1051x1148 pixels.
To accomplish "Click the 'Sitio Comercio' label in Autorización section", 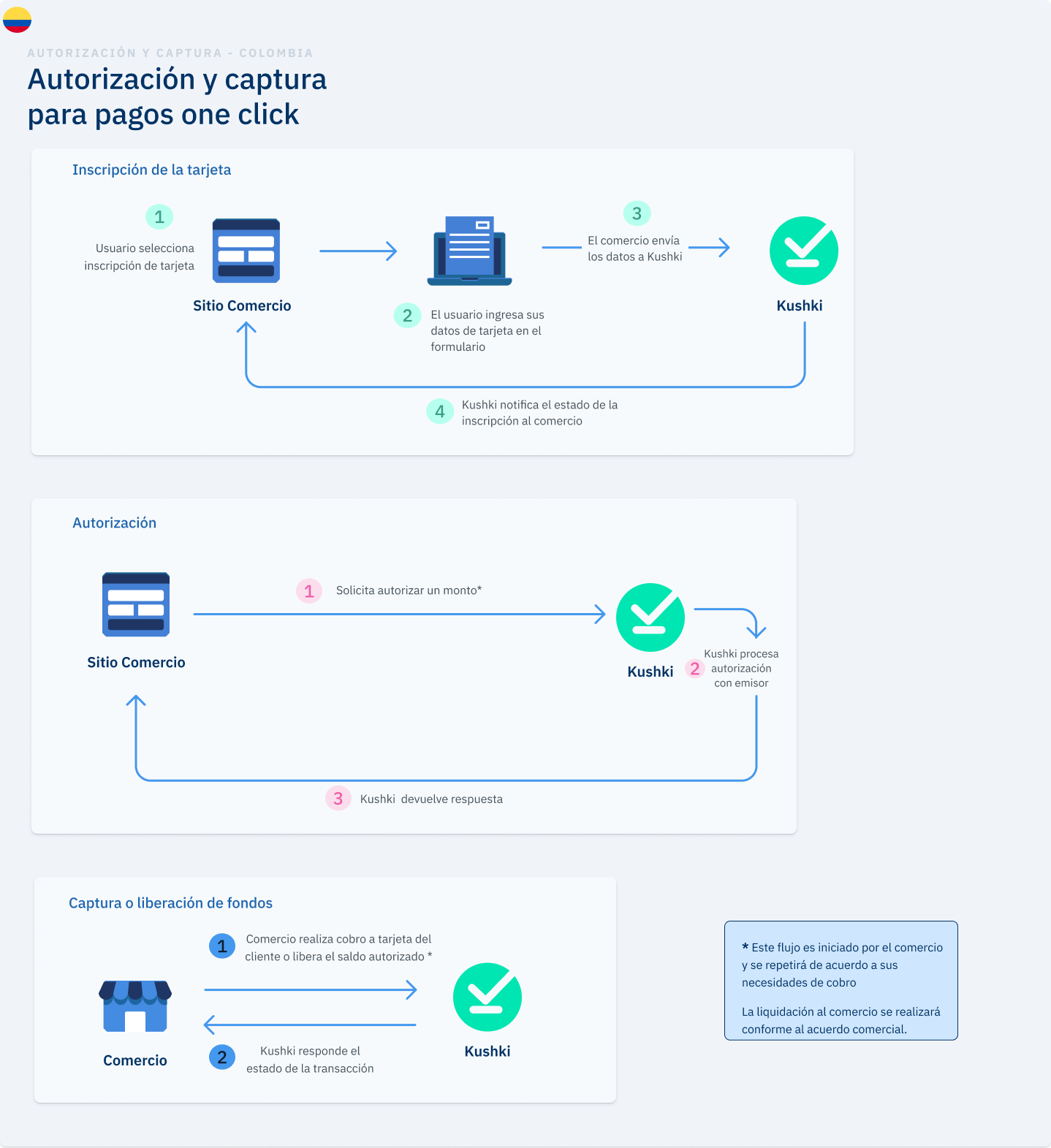I will coord(136,663).
